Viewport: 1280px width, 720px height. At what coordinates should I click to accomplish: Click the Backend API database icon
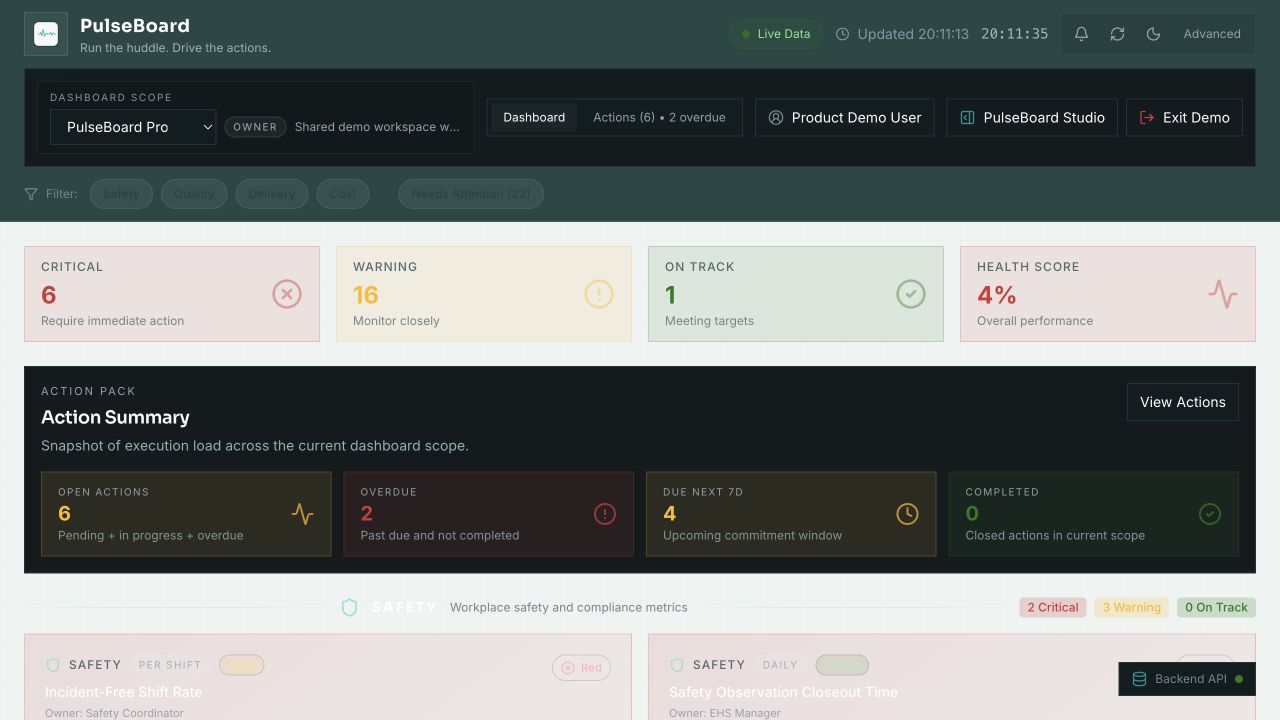[1139, 679]
